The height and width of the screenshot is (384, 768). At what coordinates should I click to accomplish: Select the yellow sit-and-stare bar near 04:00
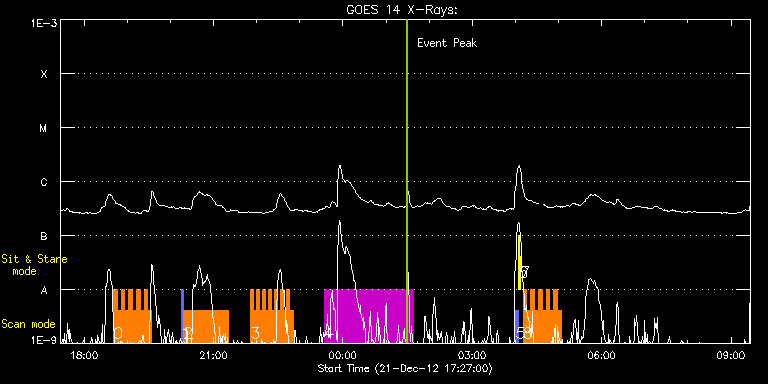[x=519, y=262]
